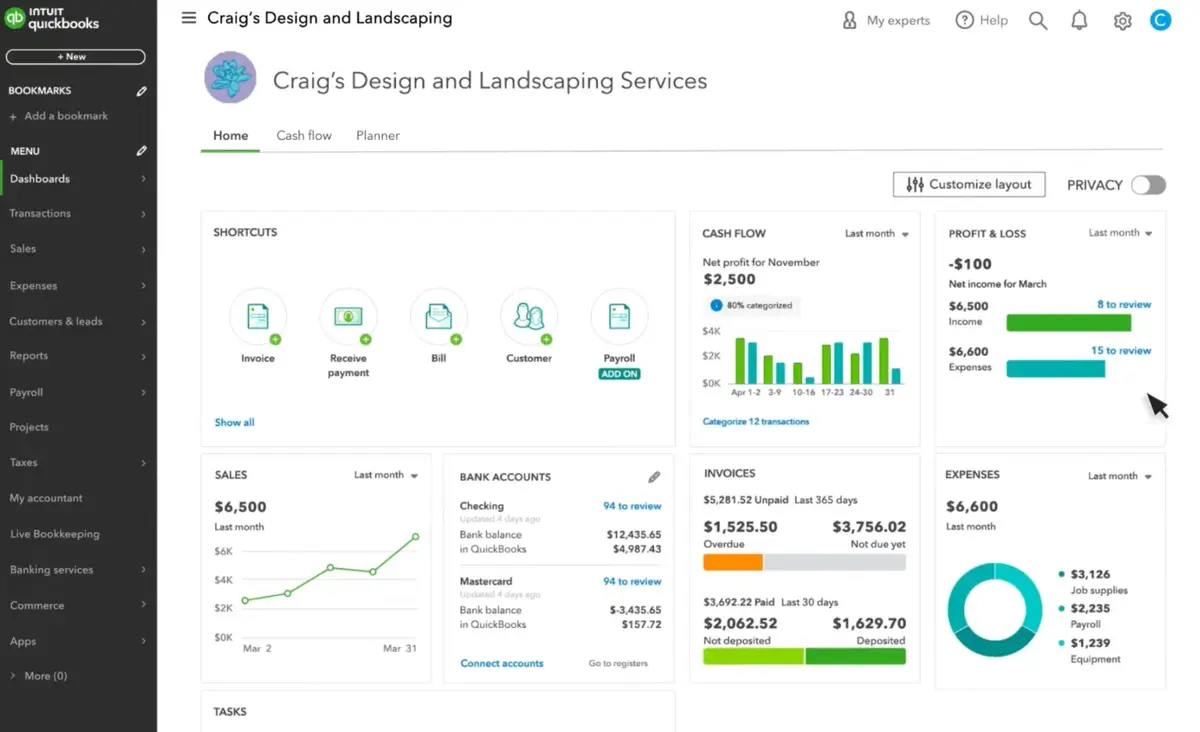Click Checking 94 to review link
1200x732 pixels.
[632, 506]
